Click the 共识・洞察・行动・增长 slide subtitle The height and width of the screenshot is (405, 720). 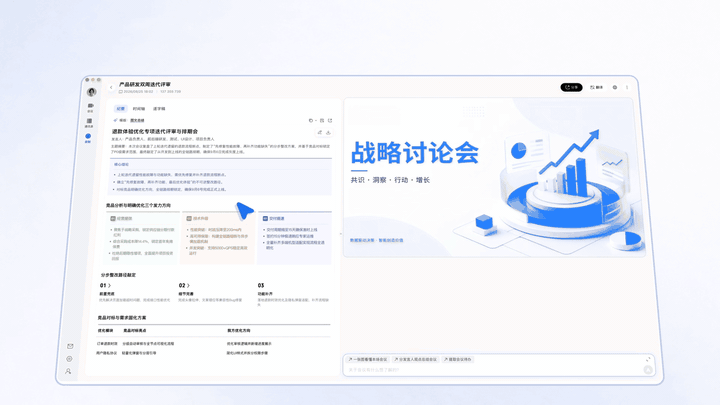point(390,180)
